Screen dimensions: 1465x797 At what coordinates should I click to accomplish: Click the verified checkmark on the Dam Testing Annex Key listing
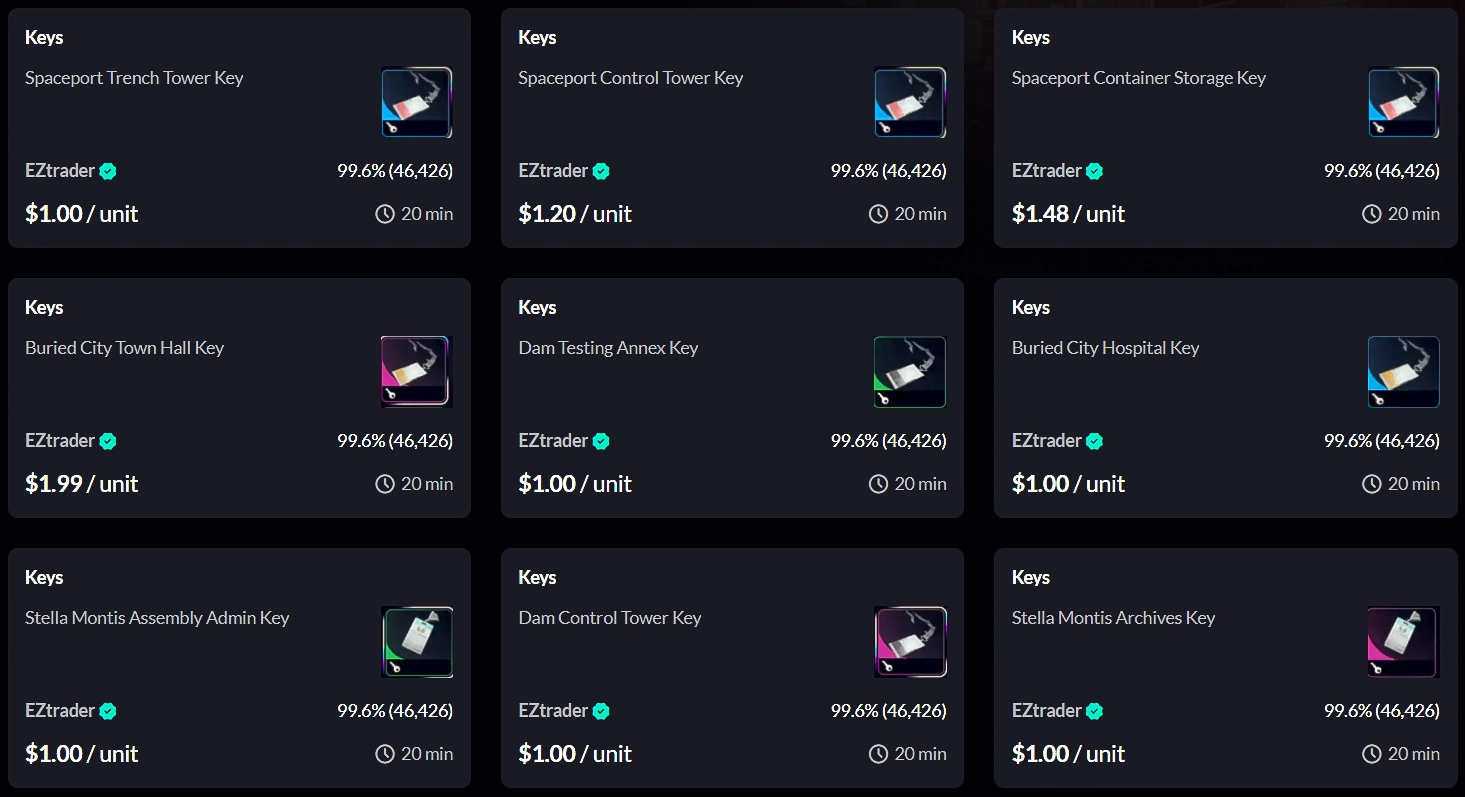[601, 440]
